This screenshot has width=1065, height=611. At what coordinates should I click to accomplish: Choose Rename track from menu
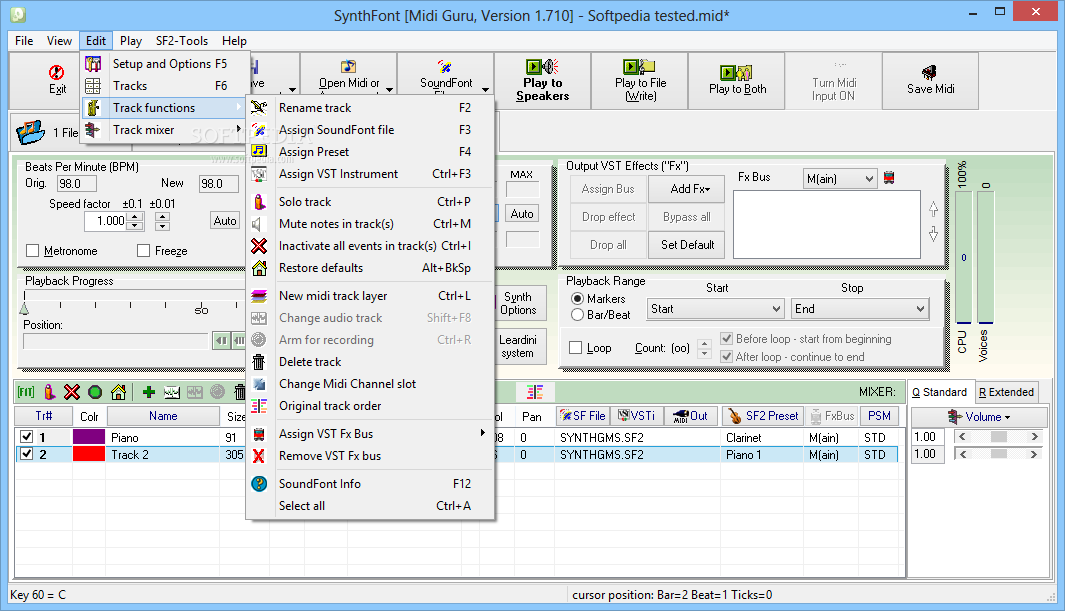tap(370, 107)
